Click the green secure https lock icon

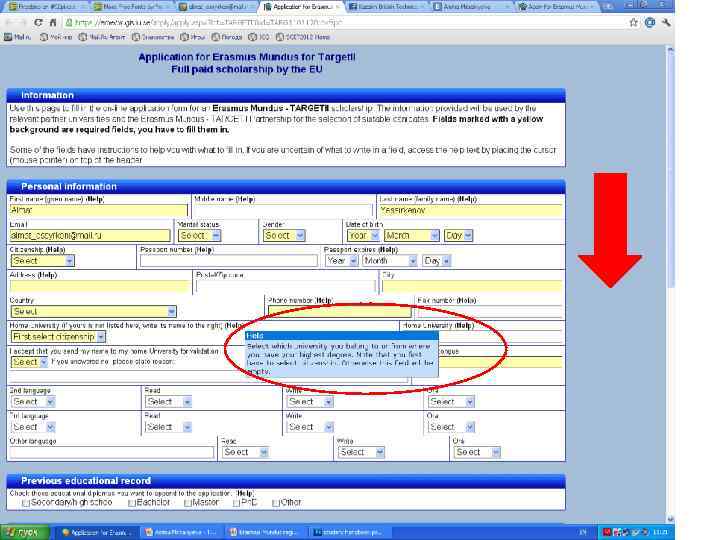pyautogui.click(x=69, y=22)
